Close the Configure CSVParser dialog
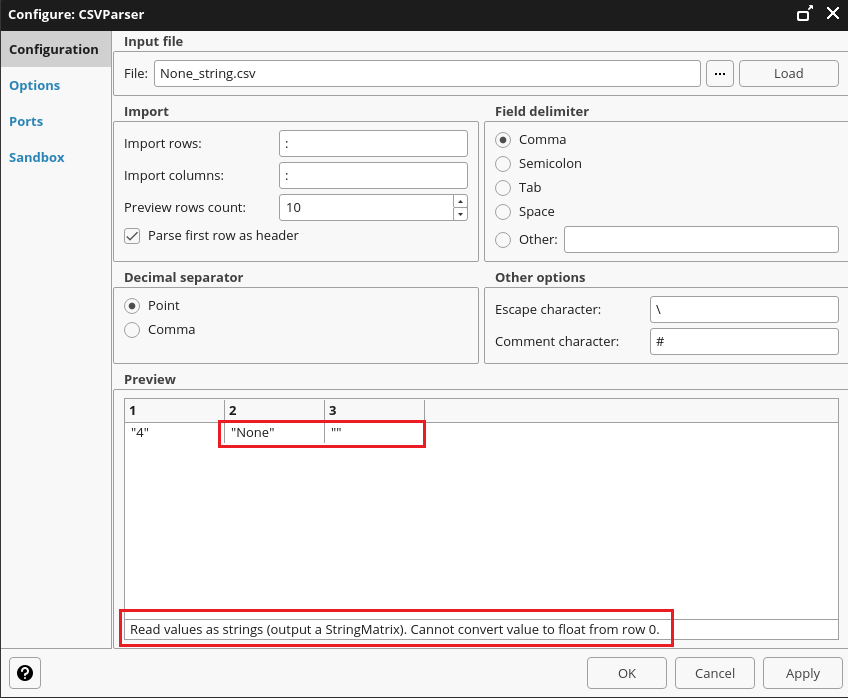 pyautogui.click(x=833, y=14)
